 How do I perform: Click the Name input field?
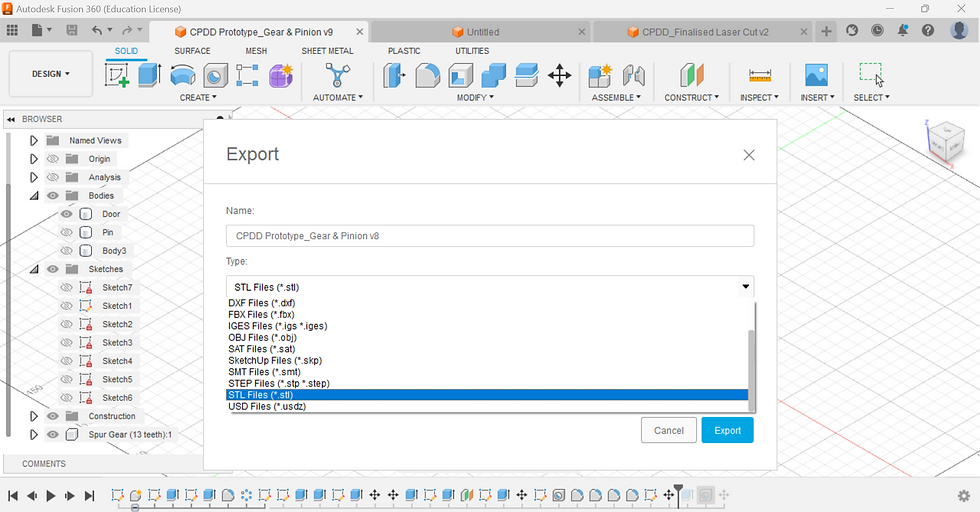pos(490,236)
